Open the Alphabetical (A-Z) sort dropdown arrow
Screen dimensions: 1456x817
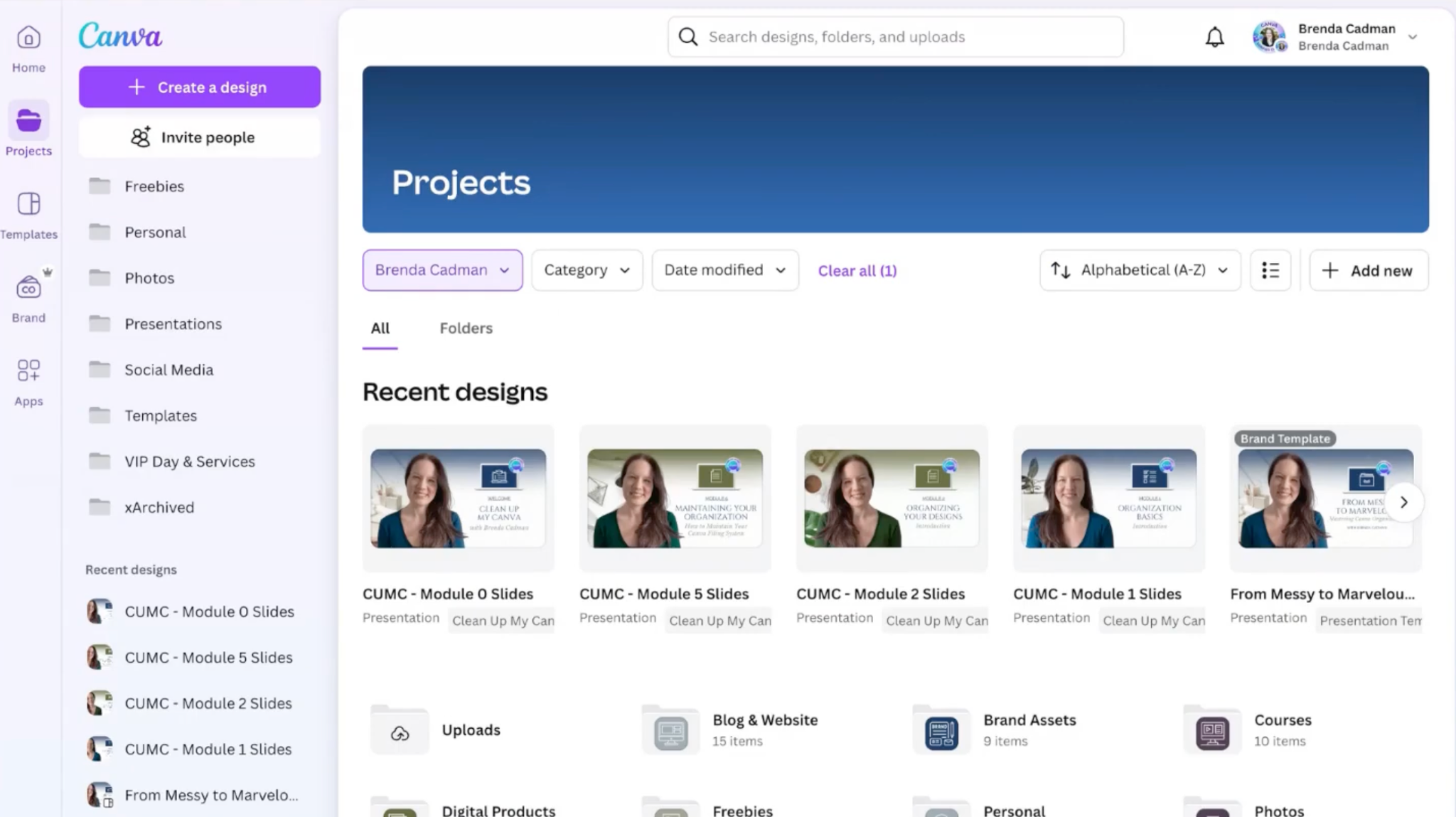click(x=1223, y=270)
